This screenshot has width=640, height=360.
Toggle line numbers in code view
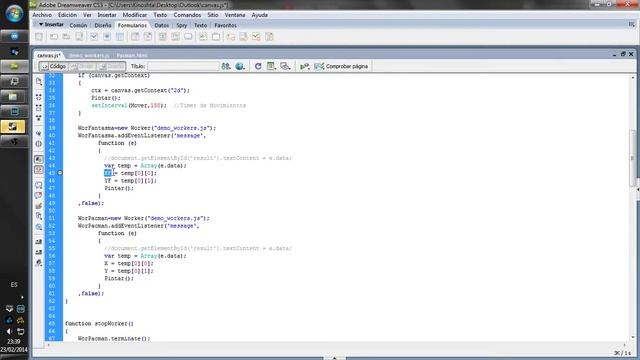(x=39, y=159)
